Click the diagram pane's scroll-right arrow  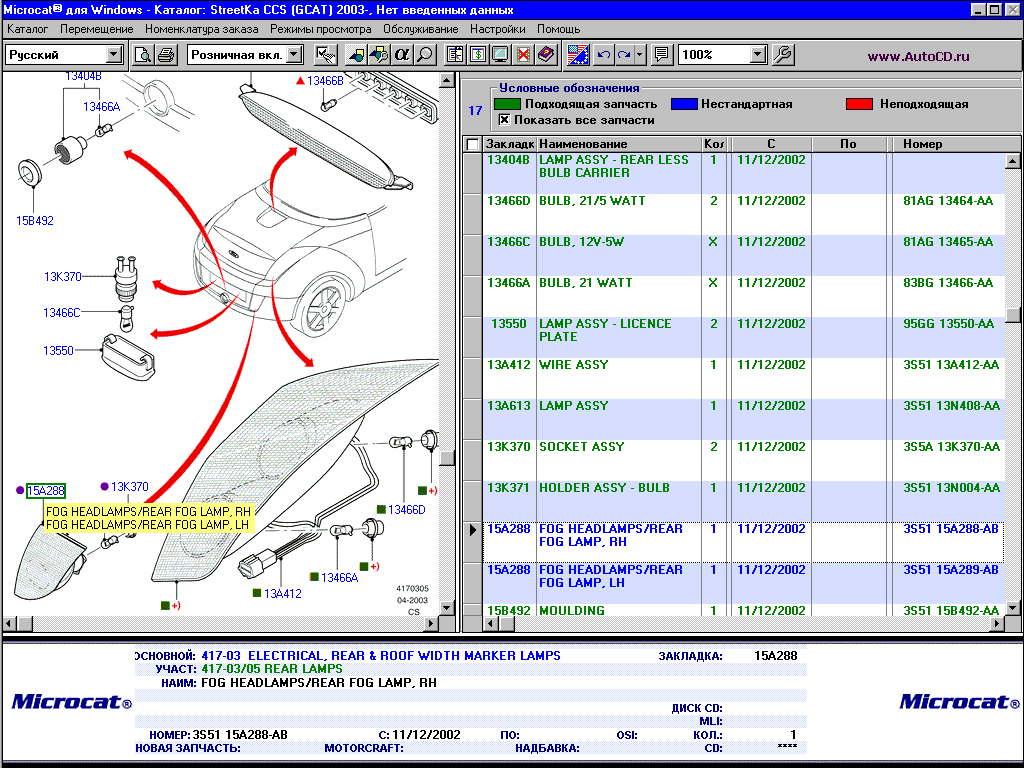(x=430, y=624)
